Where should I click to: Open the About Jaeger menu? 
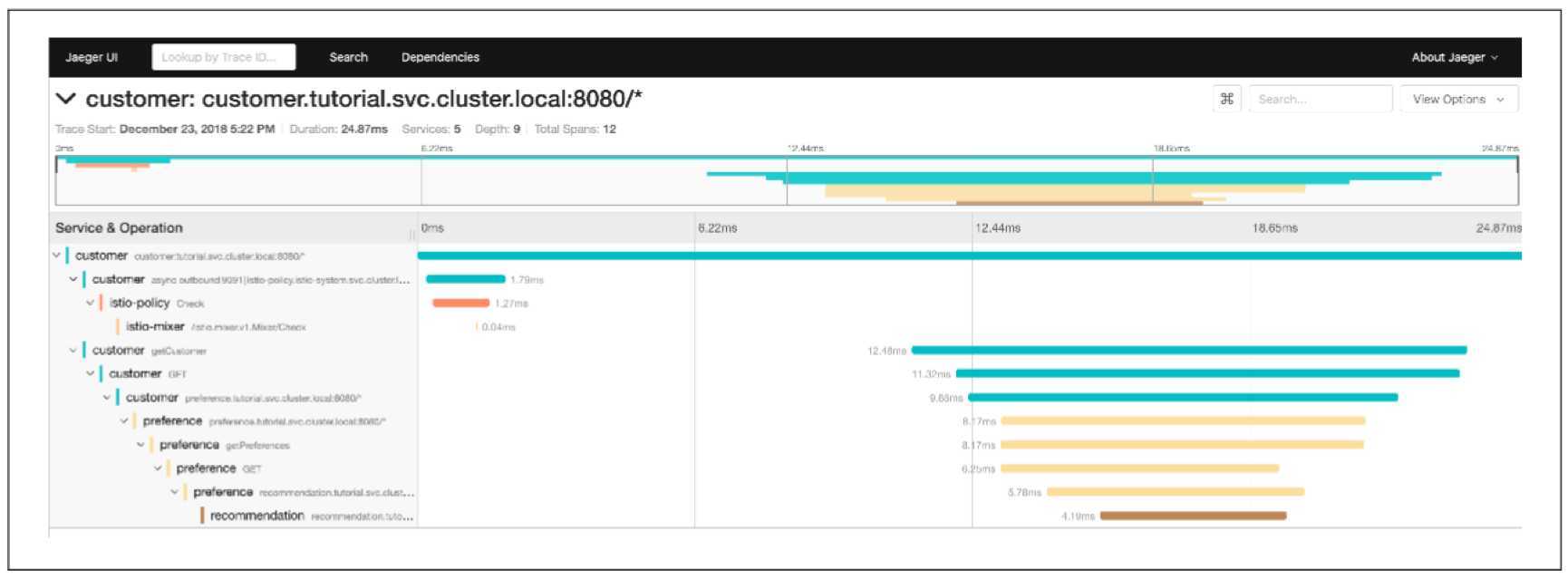pos(1454,57)
